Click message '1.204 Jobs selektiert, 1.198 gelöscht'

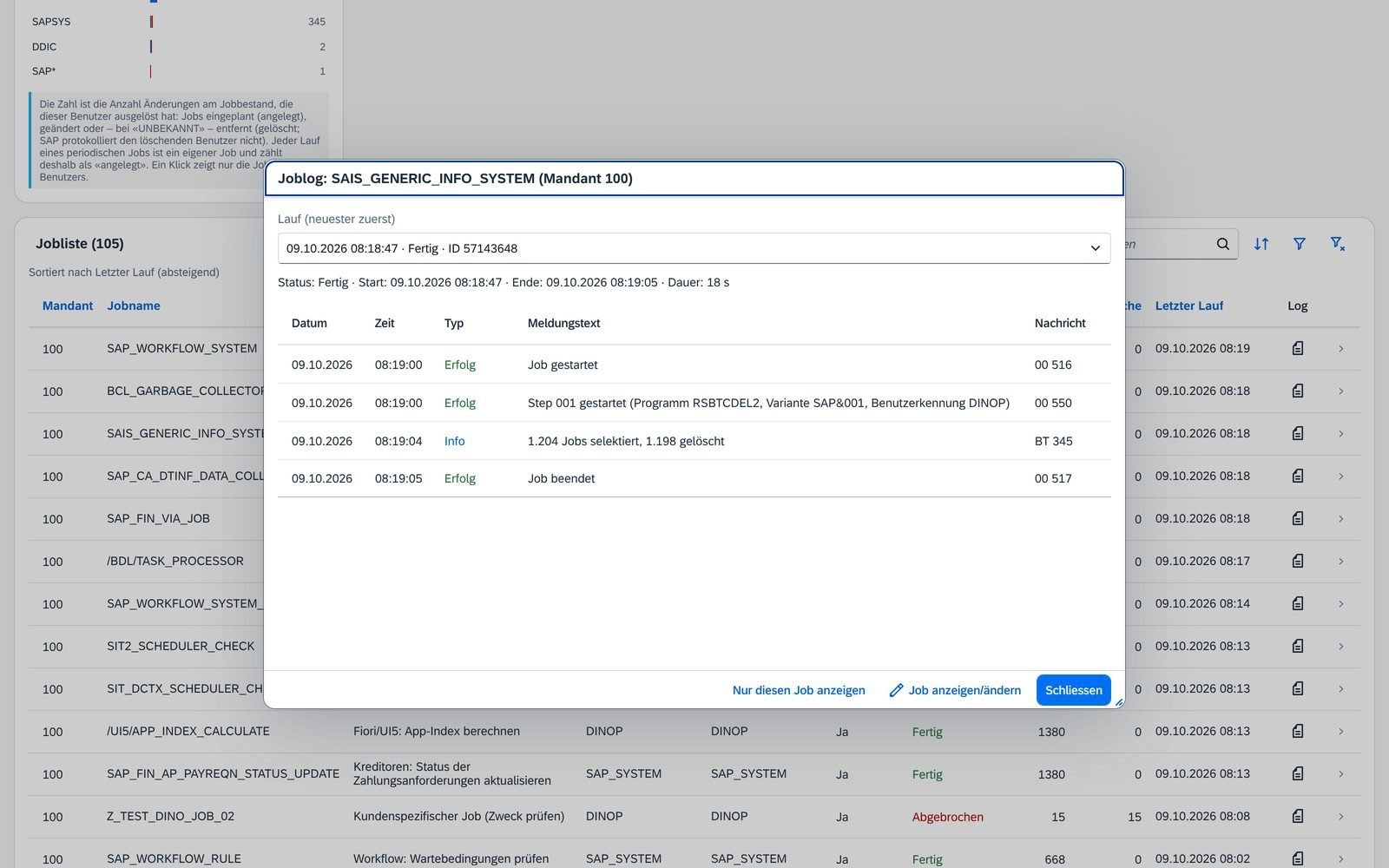[x=626, y=441]
